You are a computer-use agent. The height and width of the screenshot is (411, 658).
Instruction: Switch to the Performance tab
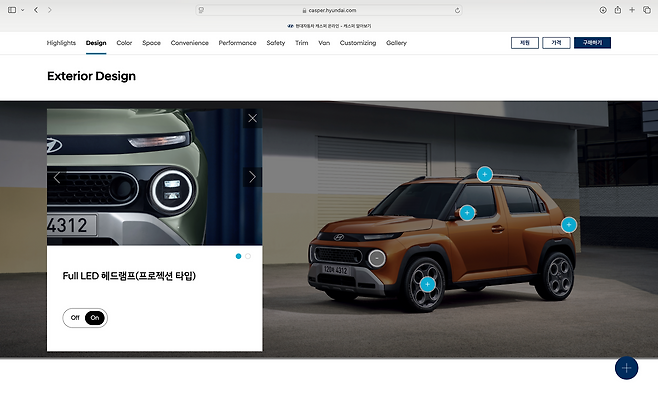coord(237,43)
